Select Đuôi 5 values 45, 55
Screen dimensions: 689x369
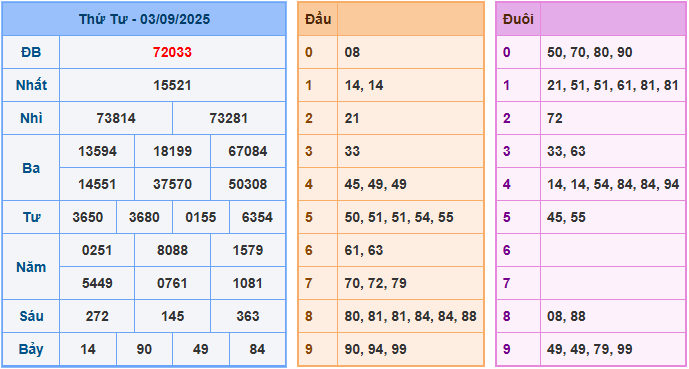(566, 217)
